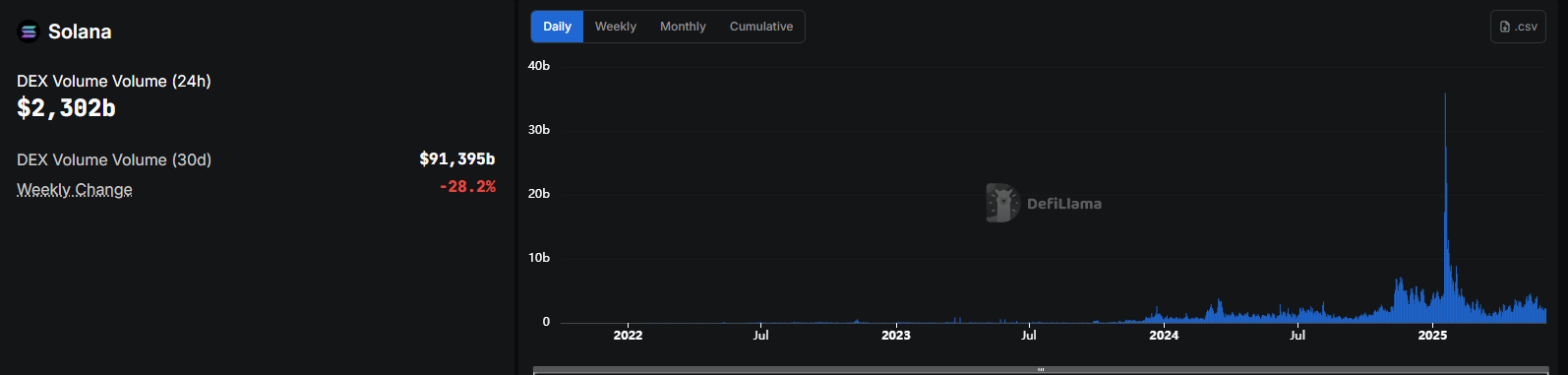Click the tallest volume spike in chart
The image size is (1568, 375).
click(x=1445, y=197)
